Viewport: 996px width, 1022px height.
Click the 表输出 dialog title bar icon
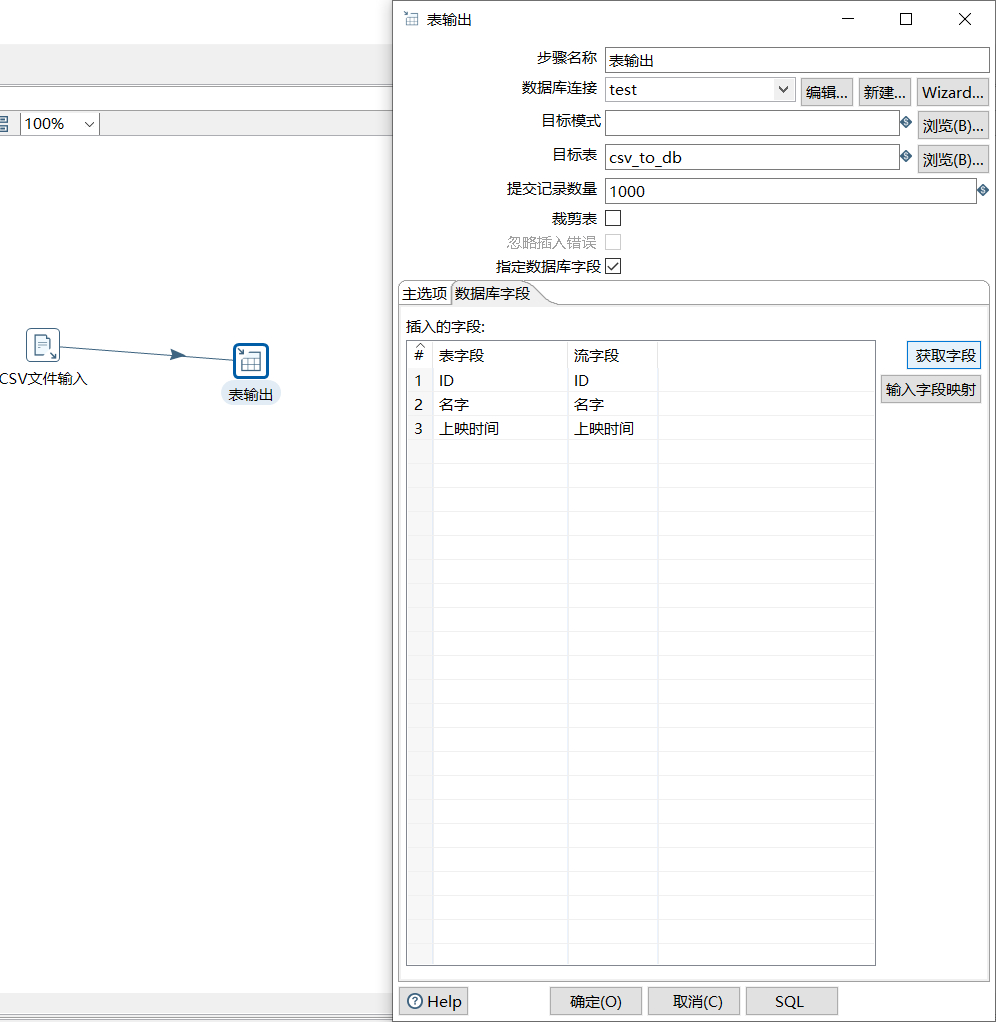(x=411, y=19)
